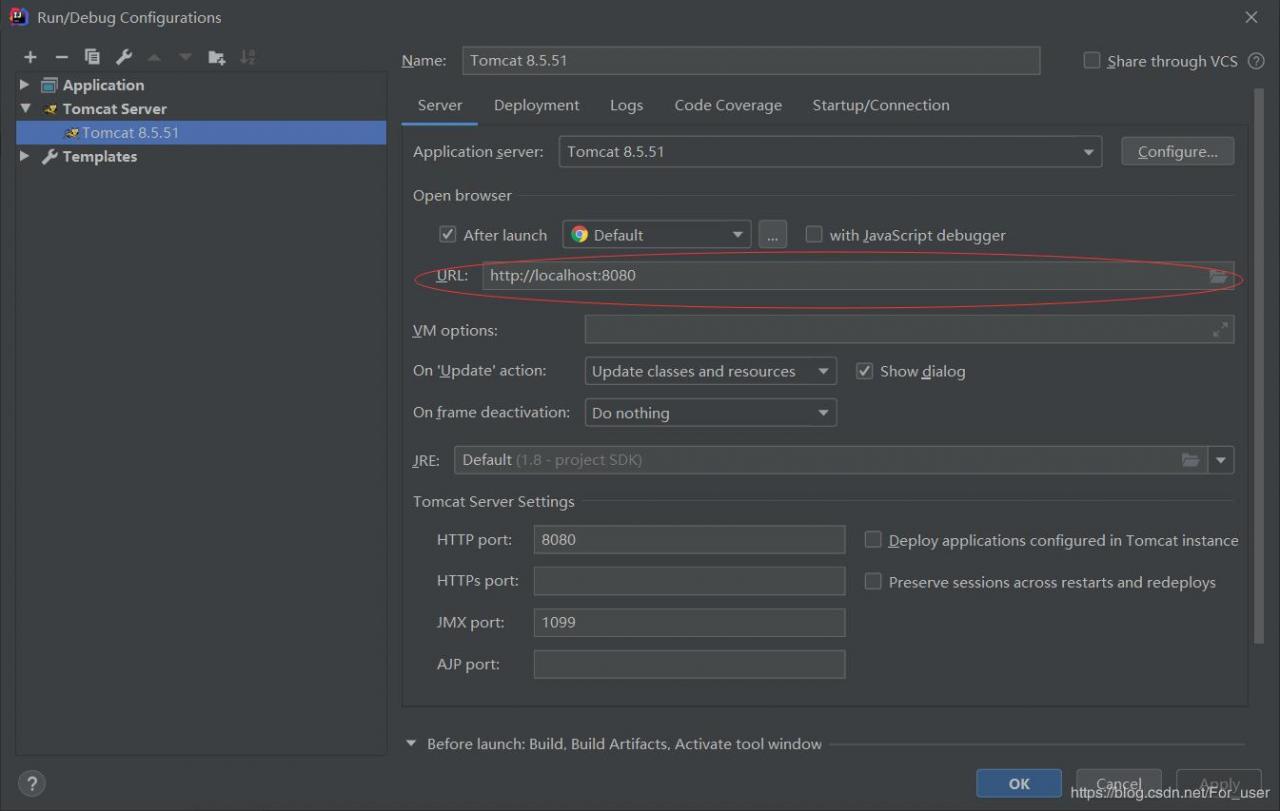The width and height of the screenshot is (1280, 811).
Task: Open JRE dropdown arrow
Action: 1221,460
